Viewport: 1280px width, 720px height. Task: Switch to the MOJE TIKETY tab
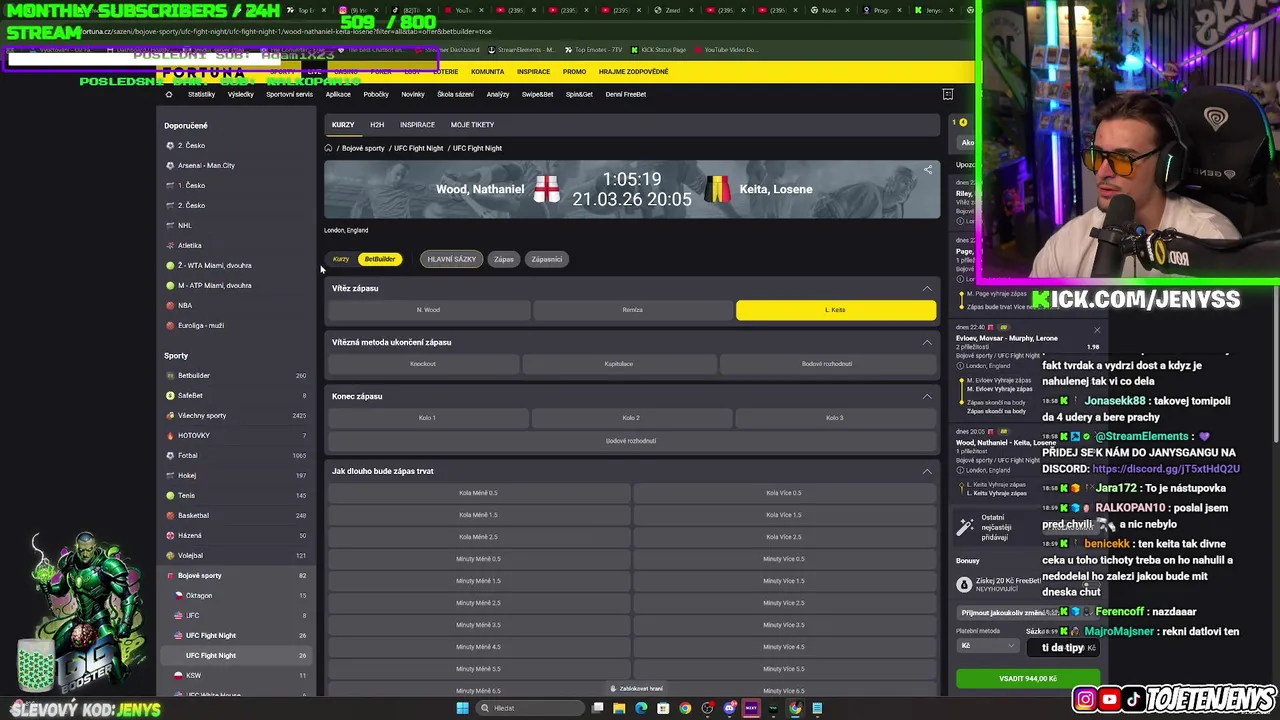[472, 125]
